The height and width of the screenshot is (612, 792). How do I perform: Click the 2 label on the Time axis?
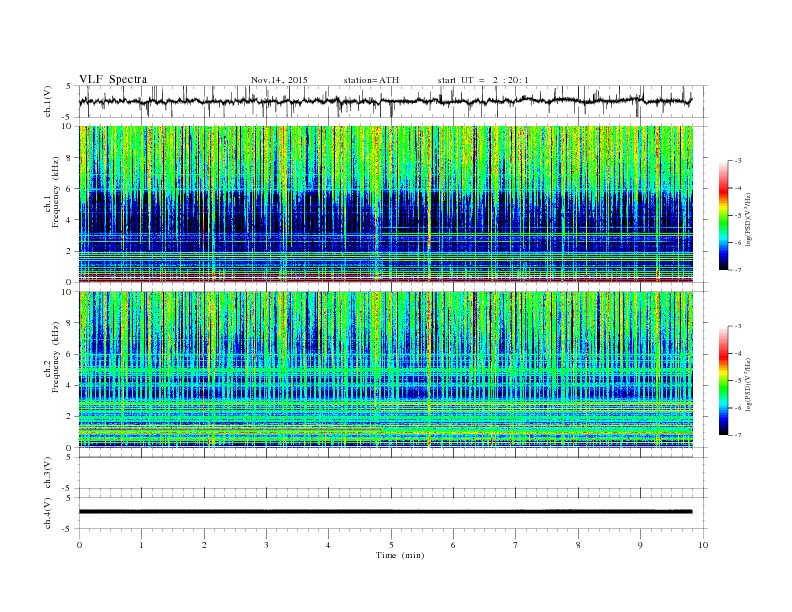click(x=204, y=545)
